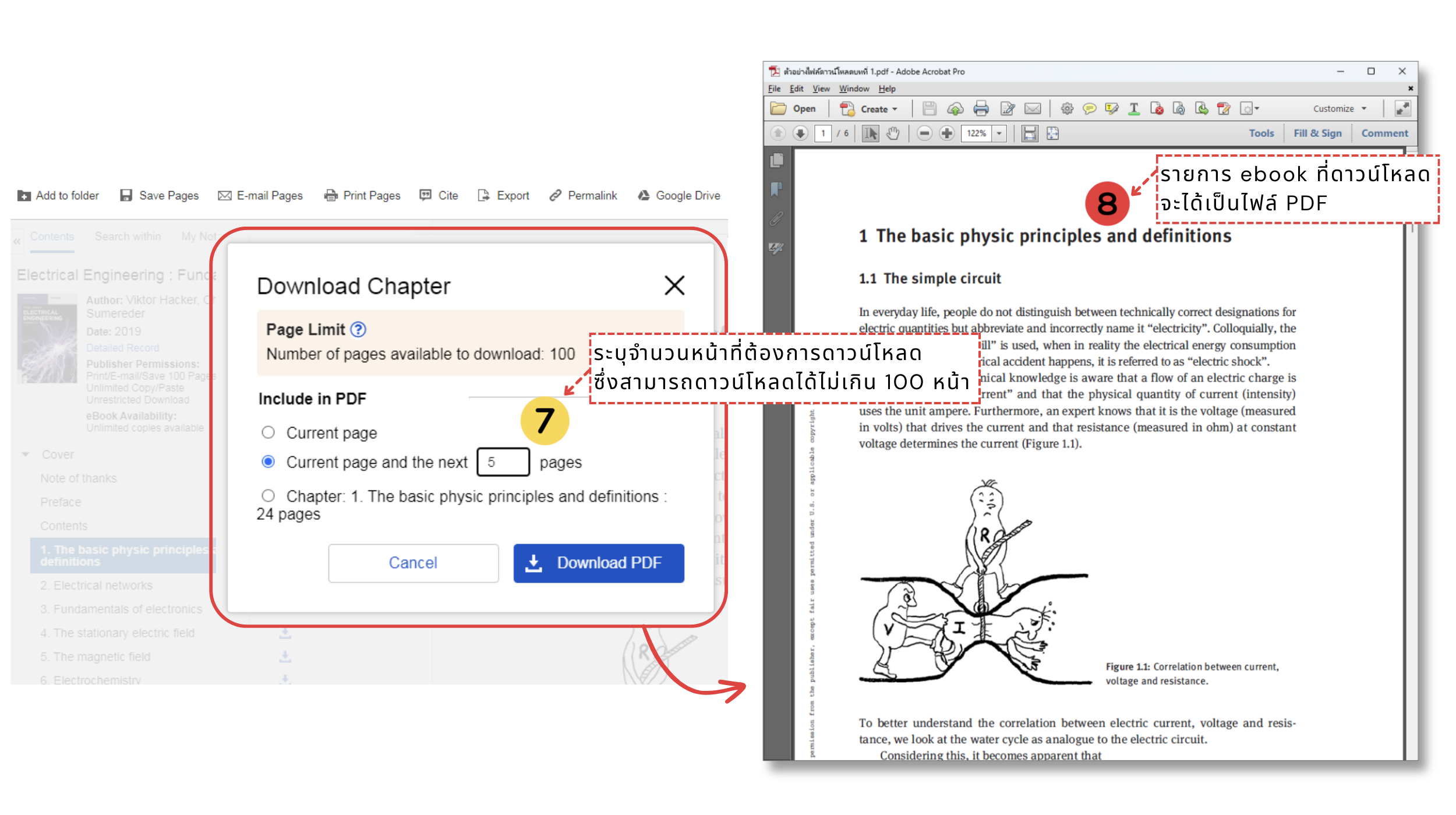Click the page number field showing 1
This screenshot has width=1456, height=815.
(823, 133)
